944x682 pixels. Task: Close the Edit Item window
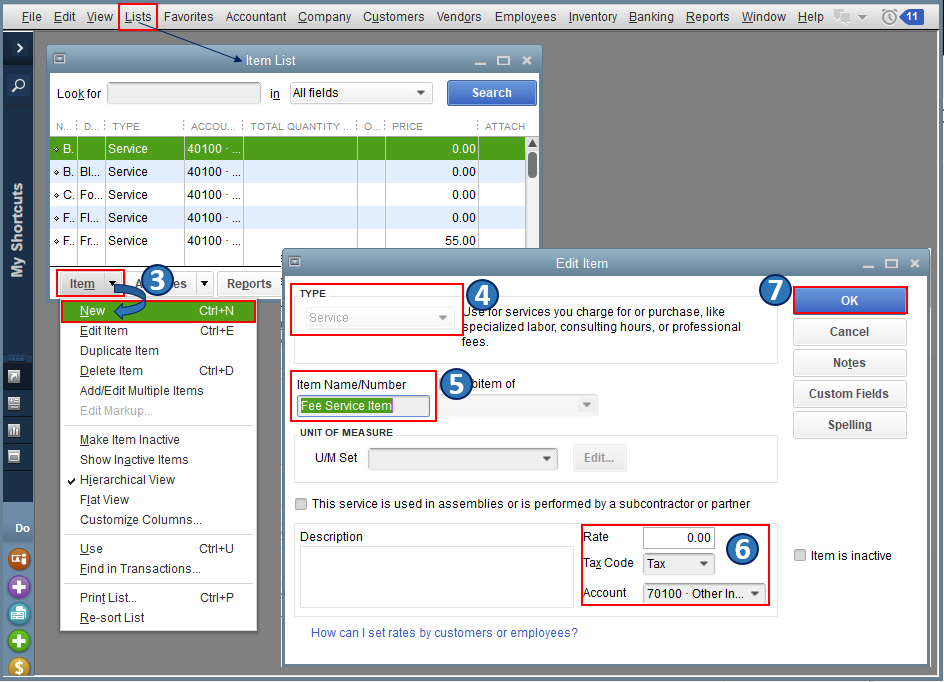pos(914,263)
